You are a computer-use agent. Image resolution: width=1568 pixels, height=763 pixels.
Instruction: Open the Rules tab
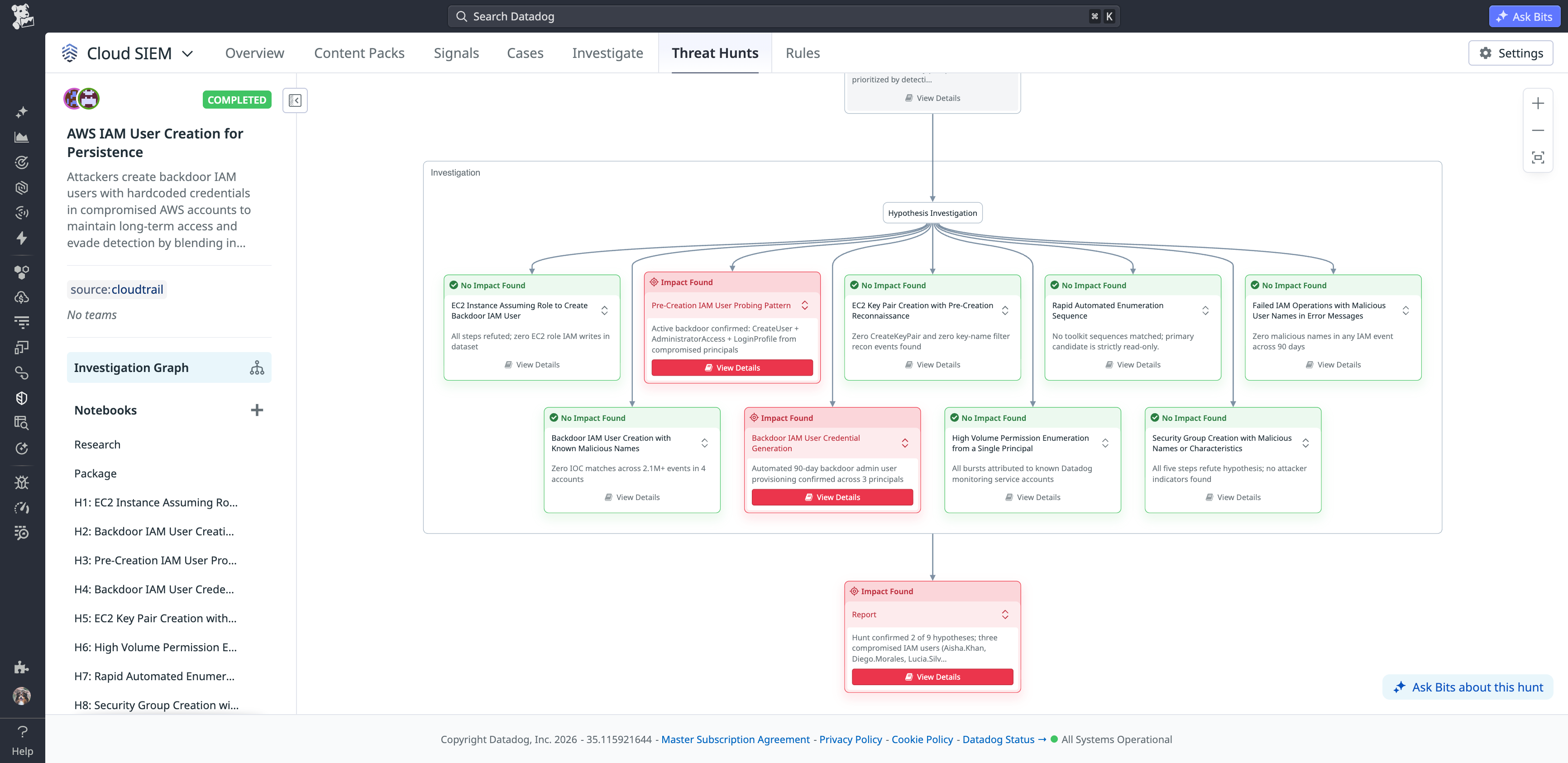click(802, 53)
